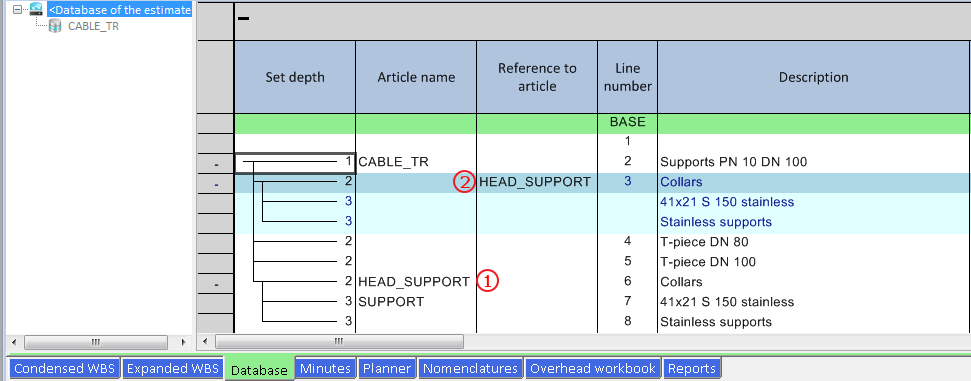Image resolution: width=971 pixels, height=381 pixels.
Task: Click the Description column header
Action: click(x=814, y=77)
